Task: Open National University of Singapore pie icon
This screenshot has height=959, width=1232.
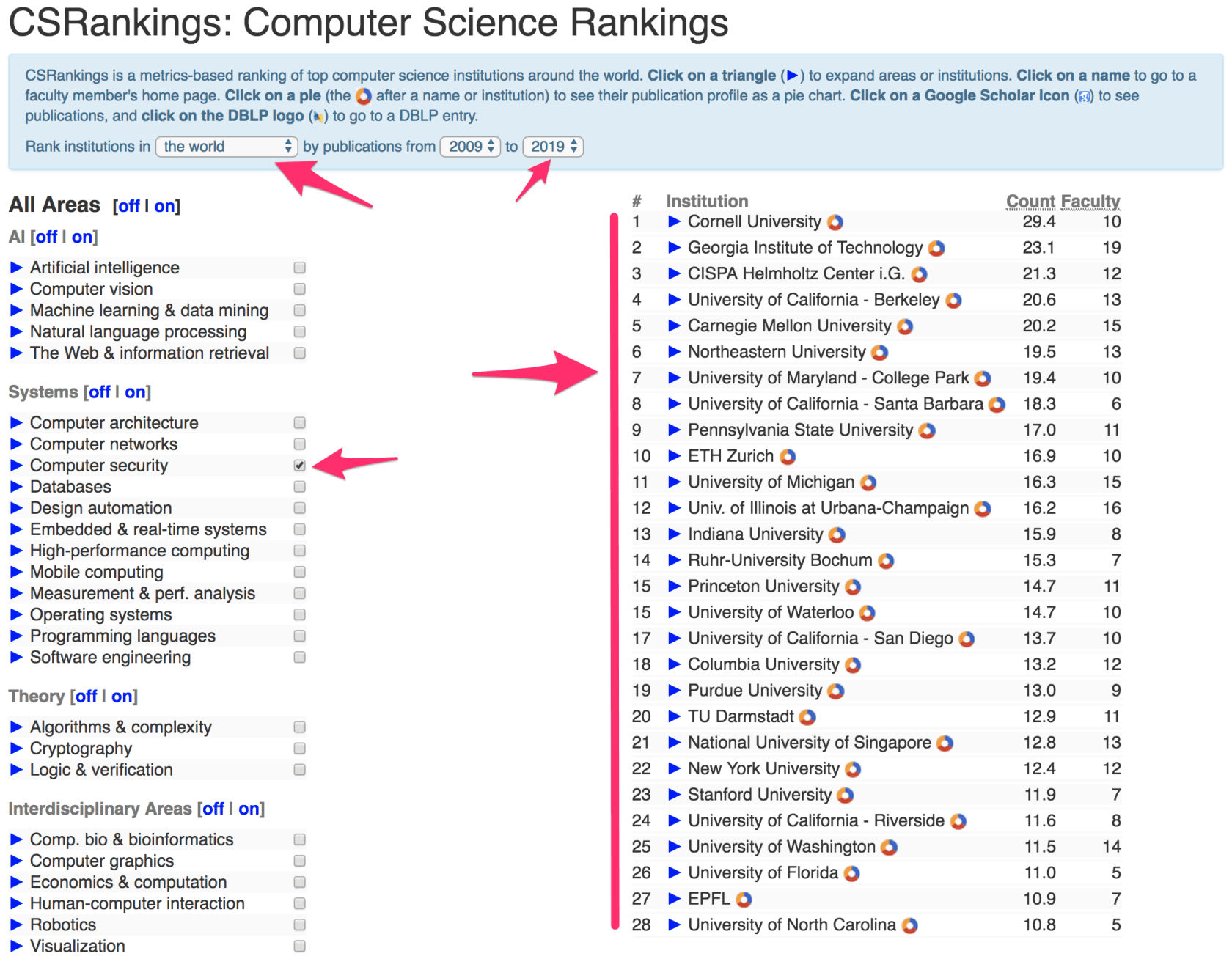Action: pos(945,743)
